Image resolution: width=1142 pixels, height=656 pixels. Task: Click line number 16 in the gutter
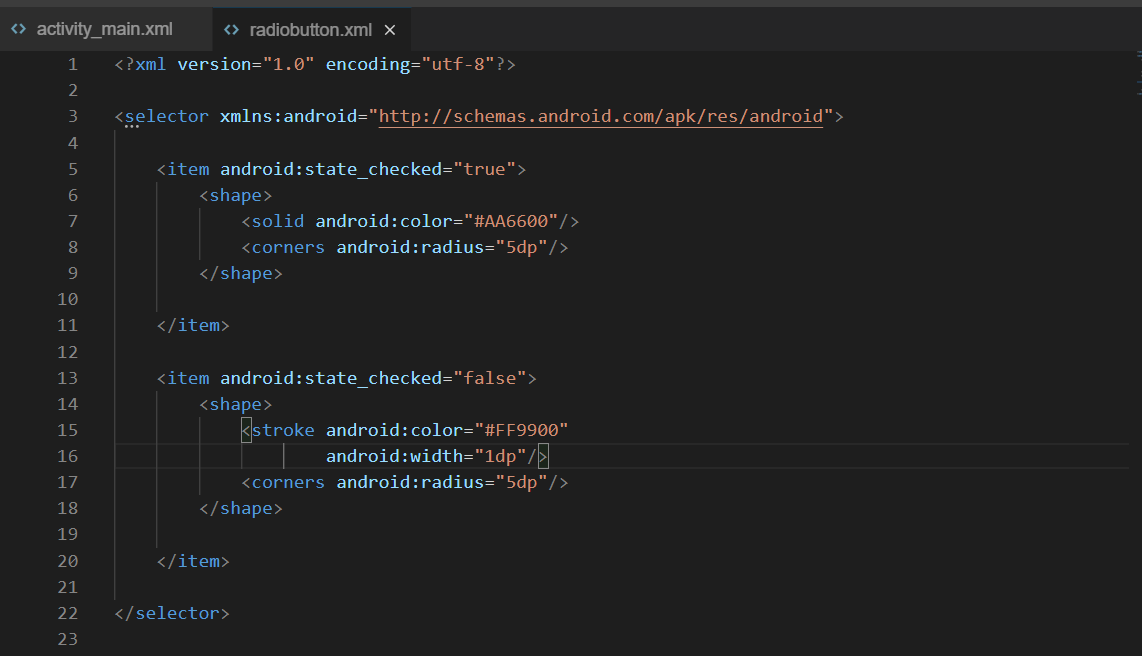pyautogui.click(x=68, y=457)
